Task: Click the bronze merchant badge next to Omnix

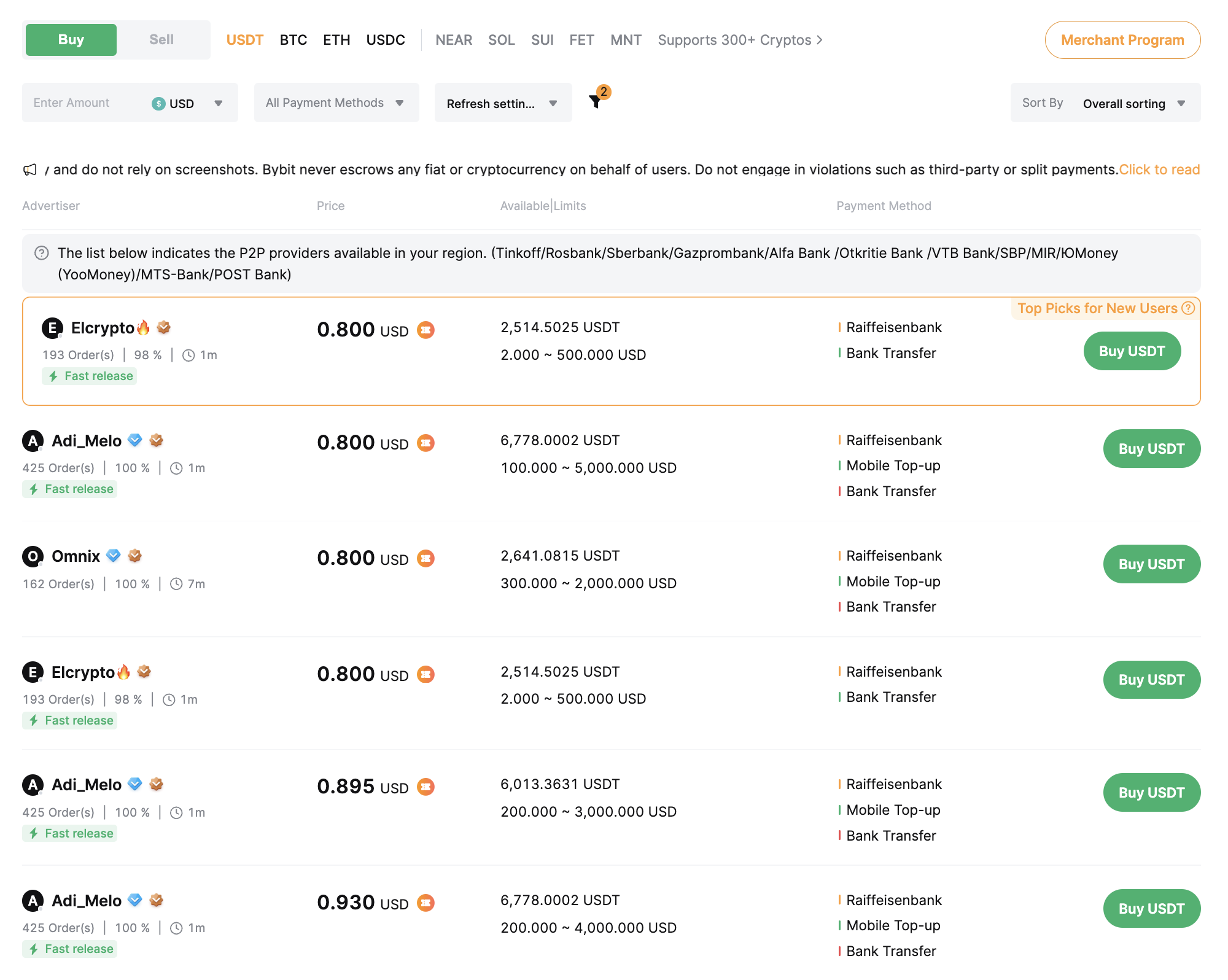Action: (135, 556)
